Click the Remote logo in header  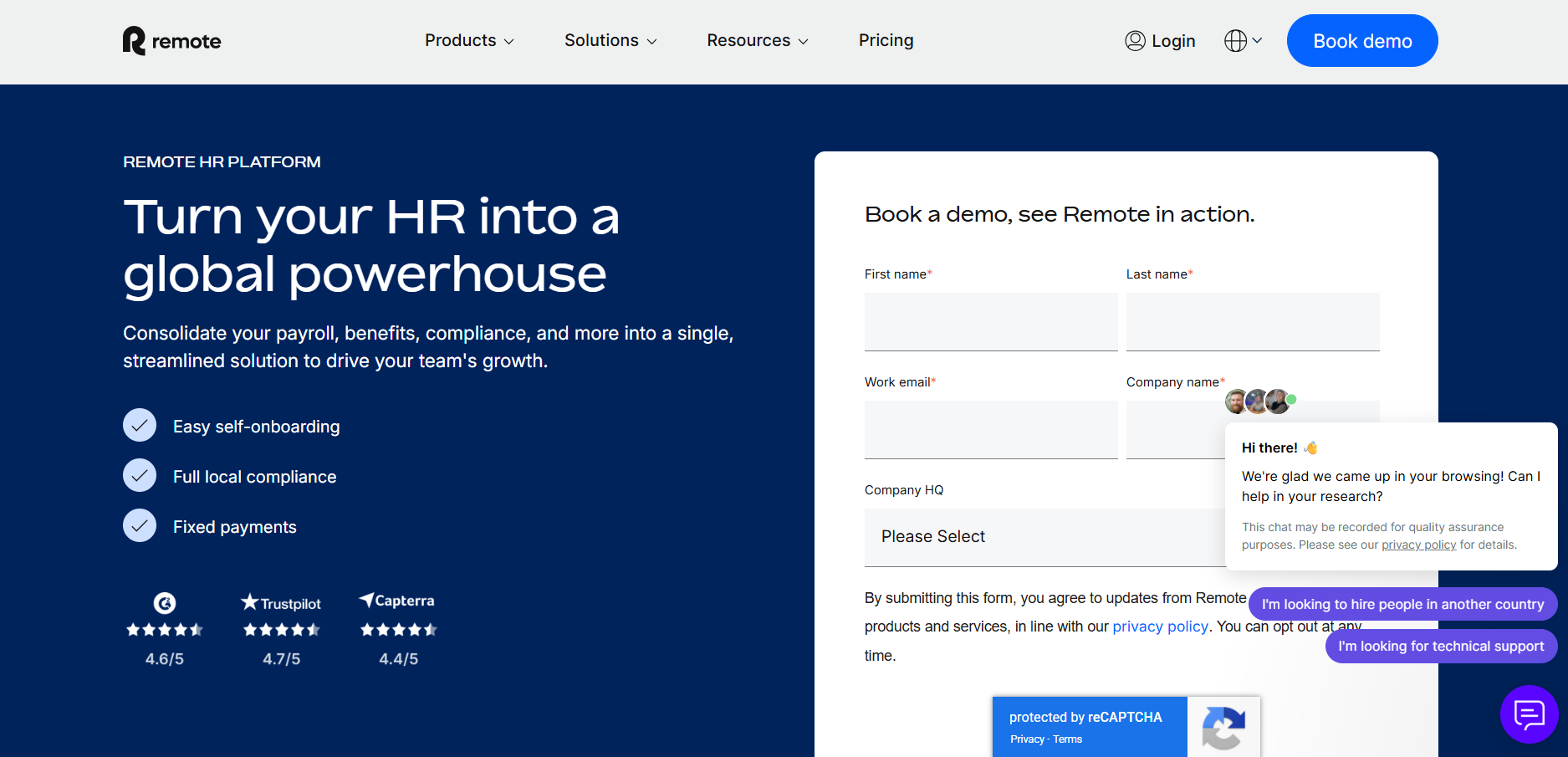pos(171,41)
